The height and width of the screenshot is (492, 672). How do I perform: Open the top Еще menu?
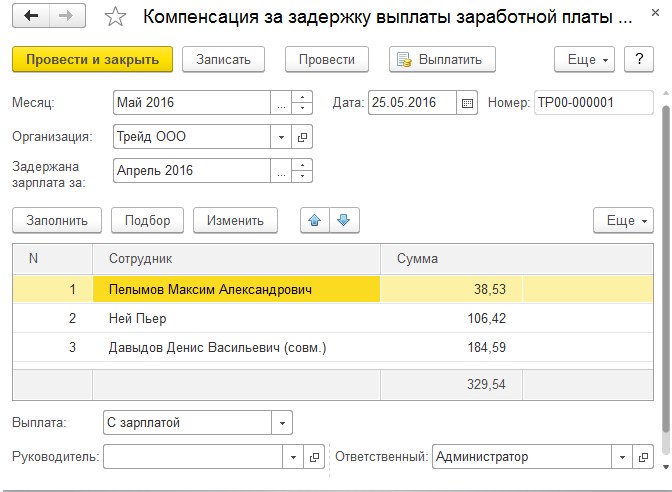(x=588, y=59)
